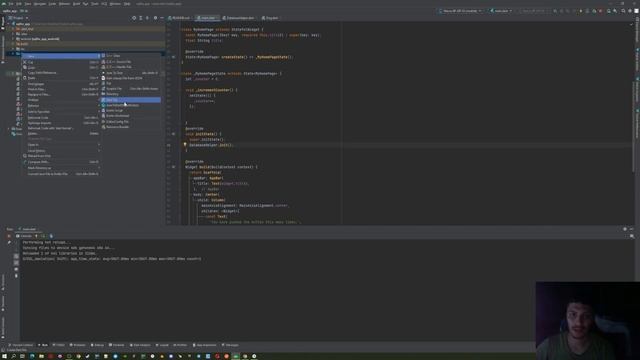Image resolution: width=640 pixels, height=360 pixels.
Task: Open Windows Start menu
Action: [4, 356]
